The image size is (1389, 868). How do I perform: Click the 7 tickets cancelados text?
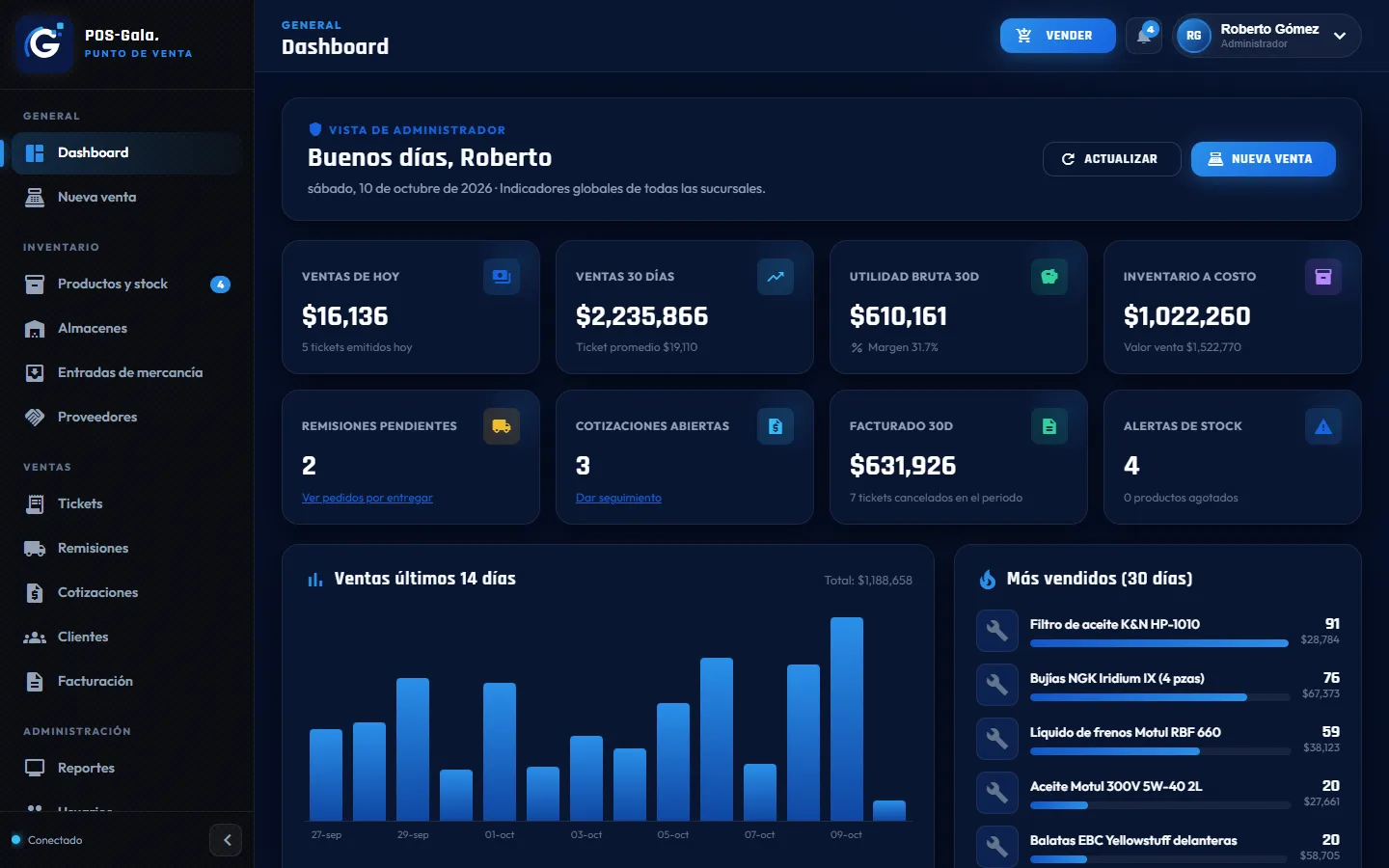point(936,498)
